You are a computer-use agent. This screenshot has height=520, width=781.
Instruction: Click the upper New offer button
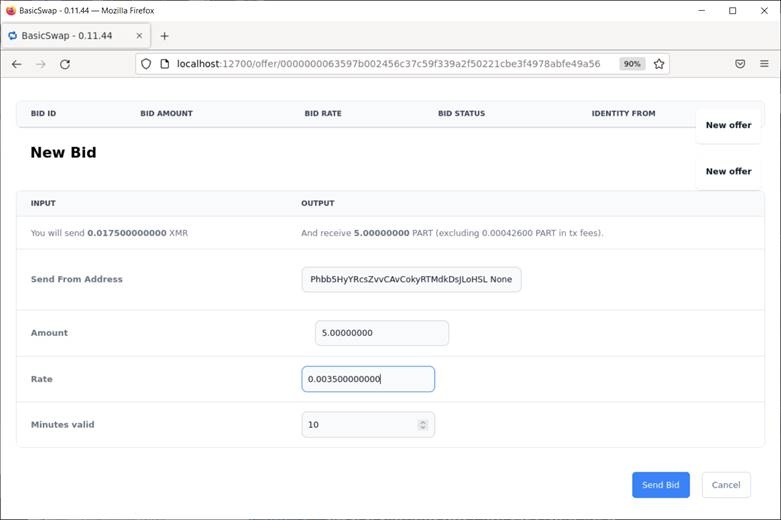tap(728, 125)
